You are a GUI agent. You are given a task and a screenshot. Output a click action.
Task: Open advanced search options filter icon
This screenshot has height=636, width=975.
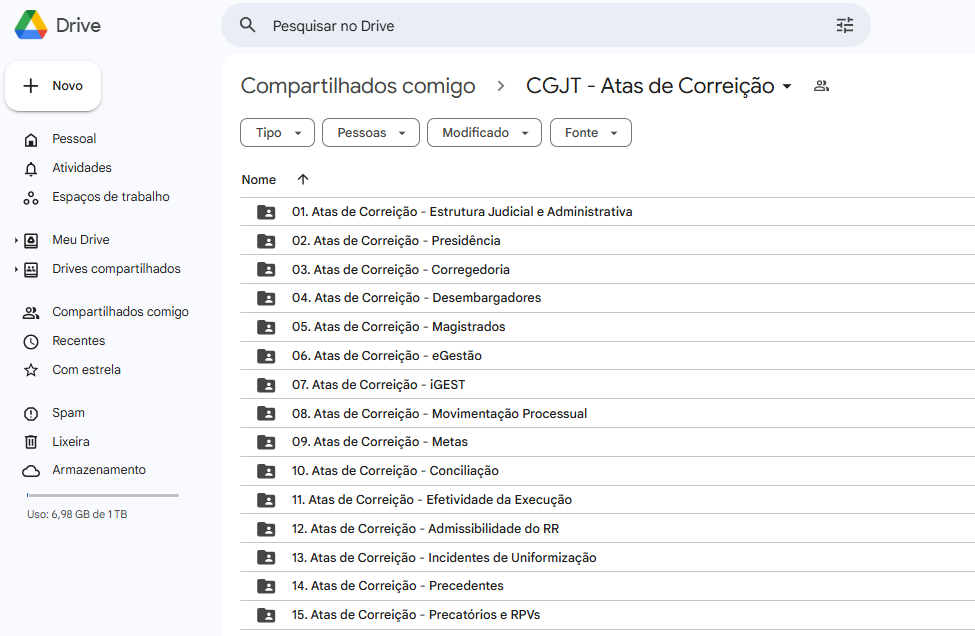pos(845,26)
